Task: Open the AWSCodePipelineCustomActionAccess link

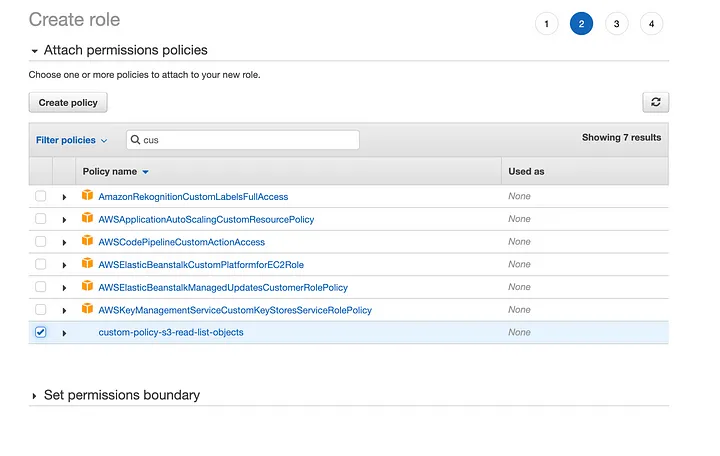Action: tap(181, 242)
